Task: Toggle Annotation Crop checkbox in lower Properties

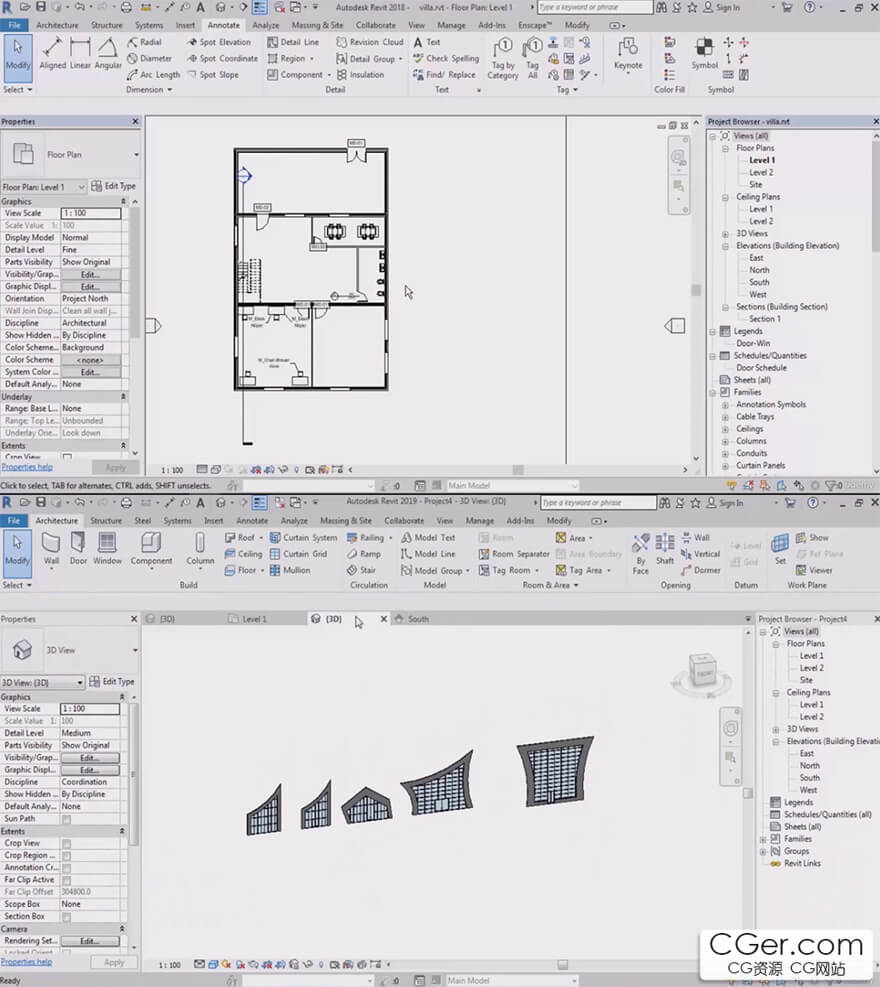Action: (x=67, y=868)
